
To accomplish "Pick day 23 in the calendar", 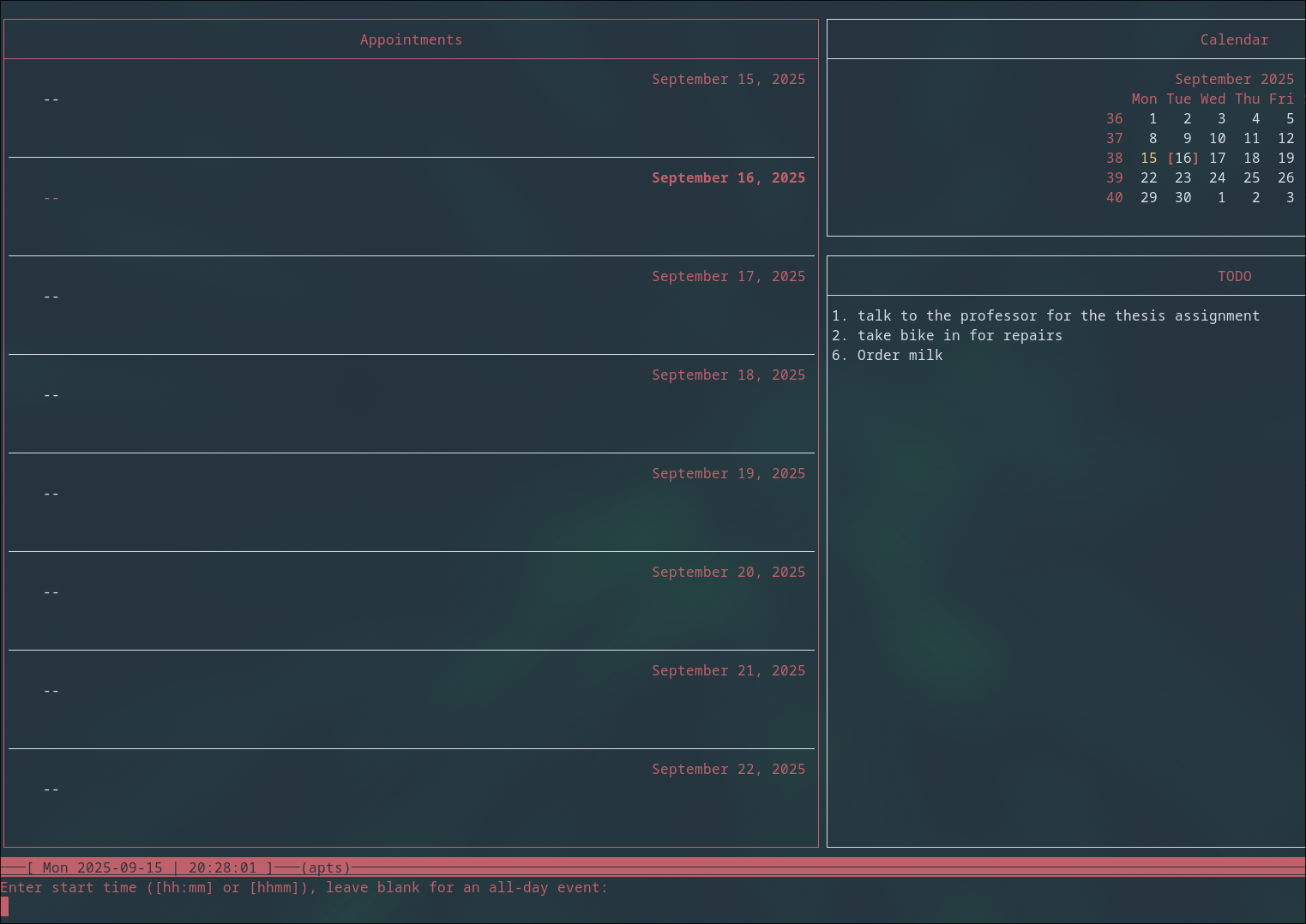I will point(1183,177).
